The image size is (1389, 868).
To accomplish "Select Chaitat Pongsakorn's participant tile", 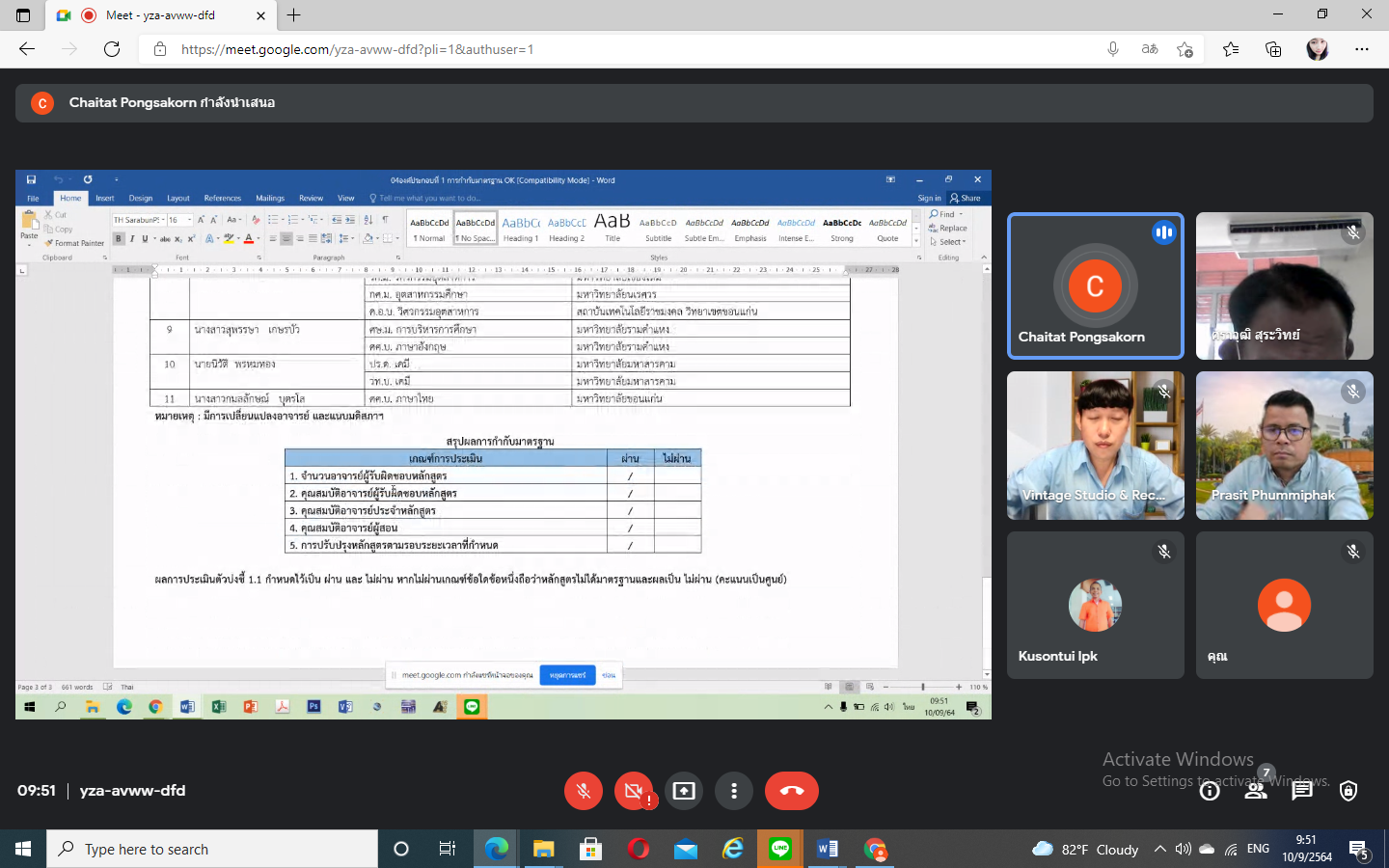I will 1095,286.
